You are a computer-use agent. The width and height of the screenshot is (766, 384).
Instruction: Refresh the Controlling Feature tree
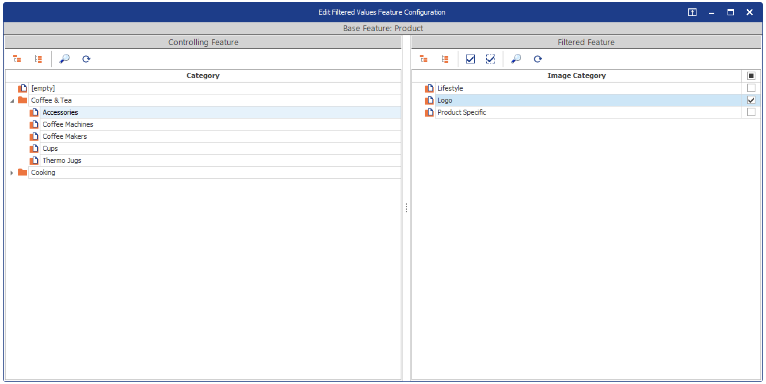[x=86, y=59]
